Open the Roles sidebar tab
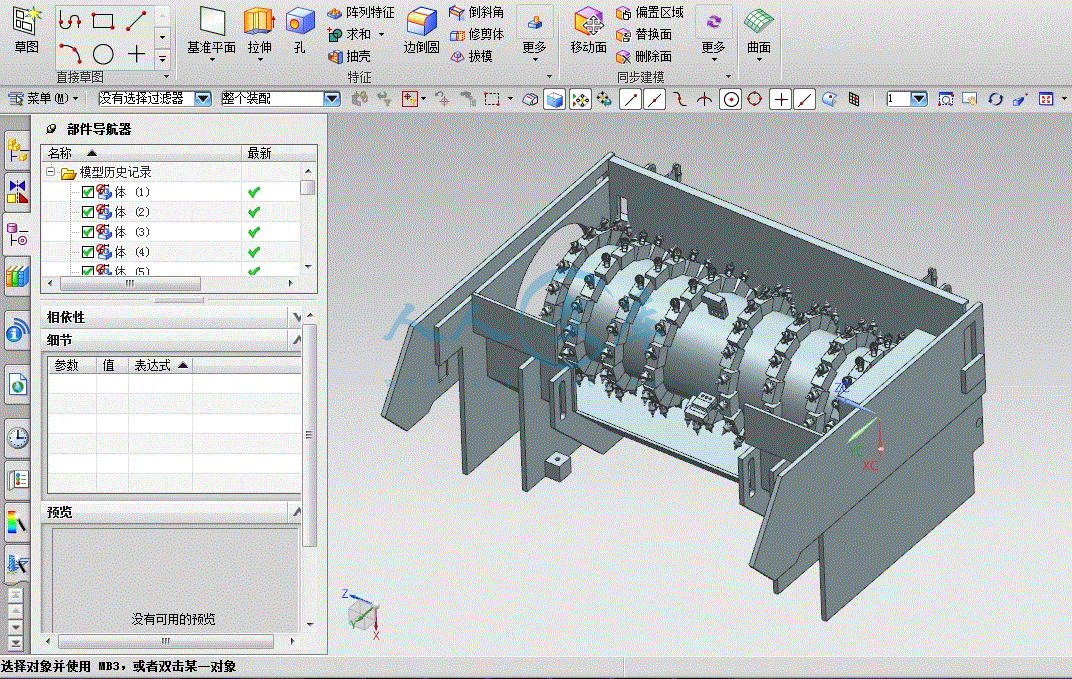Image resolution: width=1072 pixels, height=679 pixels. point(17,480)
